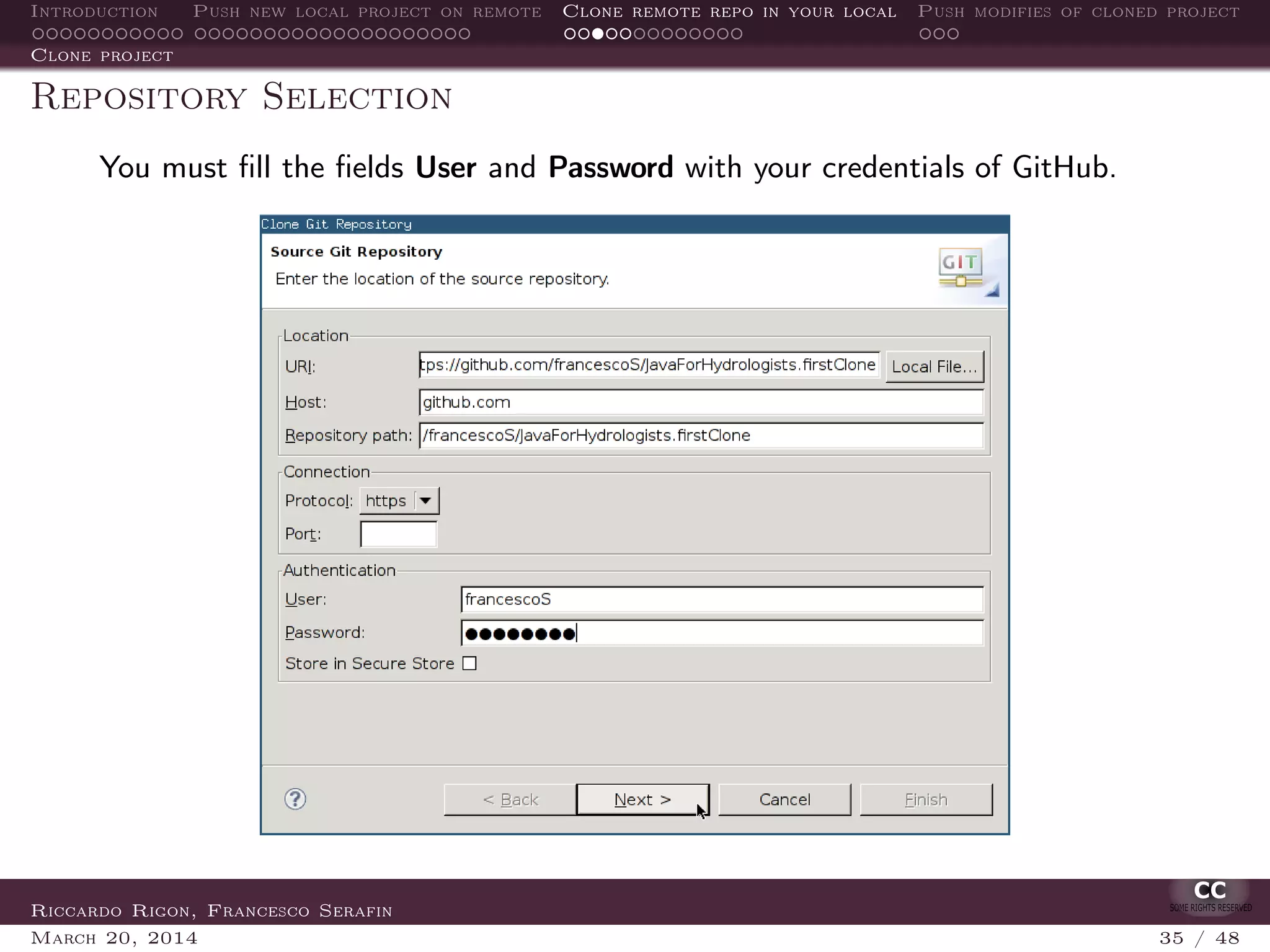The width and height of the screenshot is (1270, 952).
Task: Click the User field containing francescoS
Action: click(x=722, y=599)
